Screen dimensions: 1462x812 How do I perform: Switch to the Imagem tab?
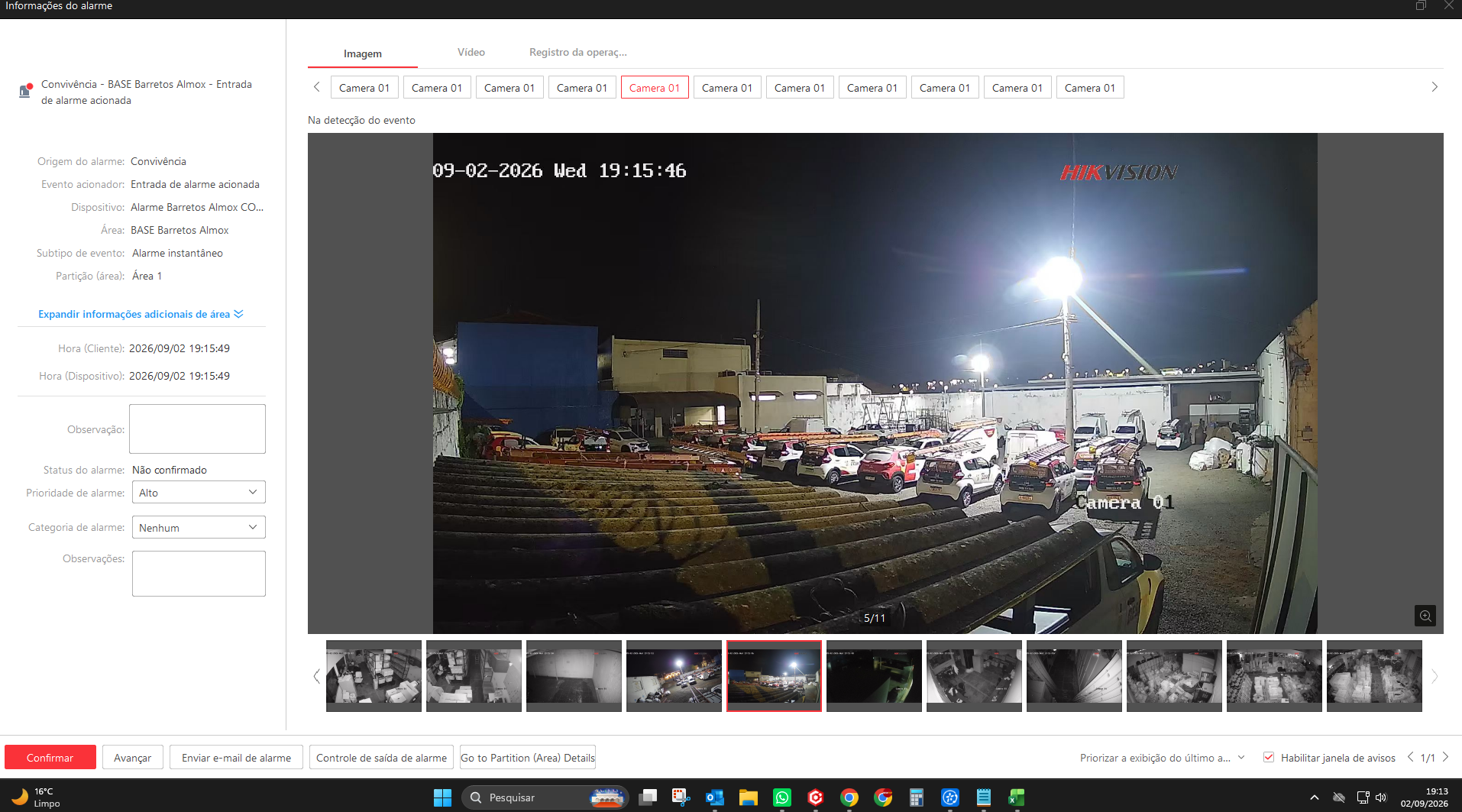click(x=363, y=53)
